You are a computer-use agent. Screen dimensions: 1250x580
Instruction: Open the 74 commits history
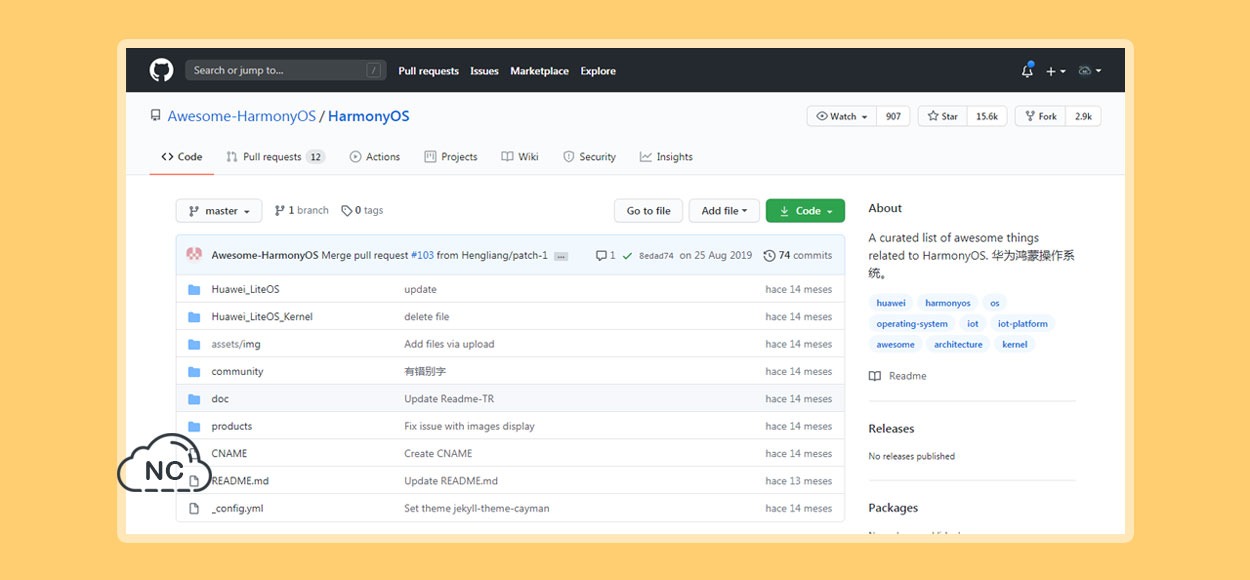pos(798,256)
